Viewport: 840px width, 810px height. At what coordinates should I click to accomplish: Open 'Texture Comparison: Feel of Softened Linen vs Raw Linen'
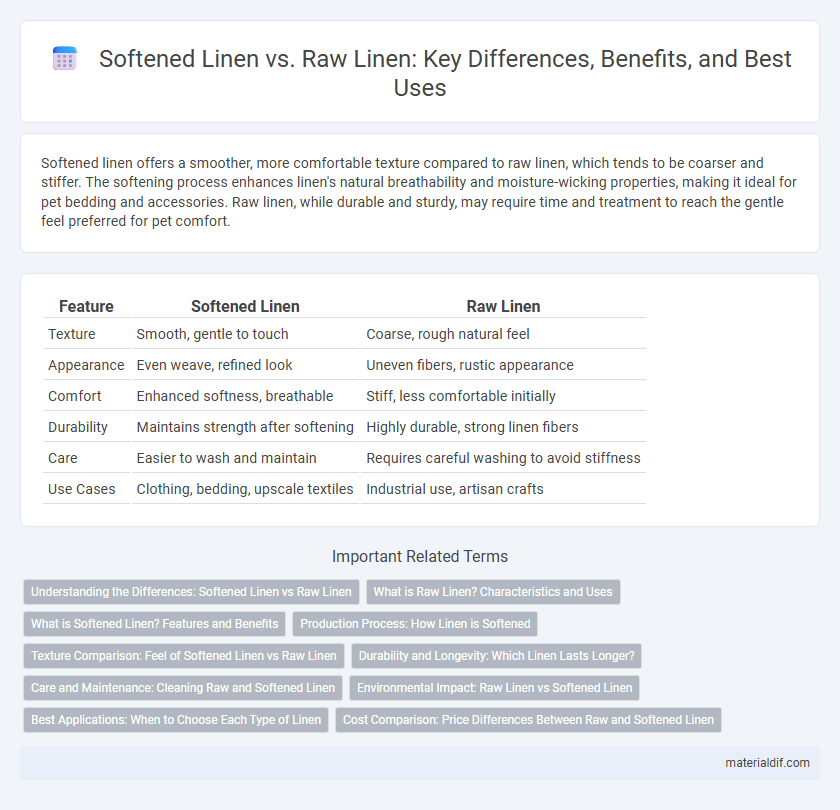point(184,656)
